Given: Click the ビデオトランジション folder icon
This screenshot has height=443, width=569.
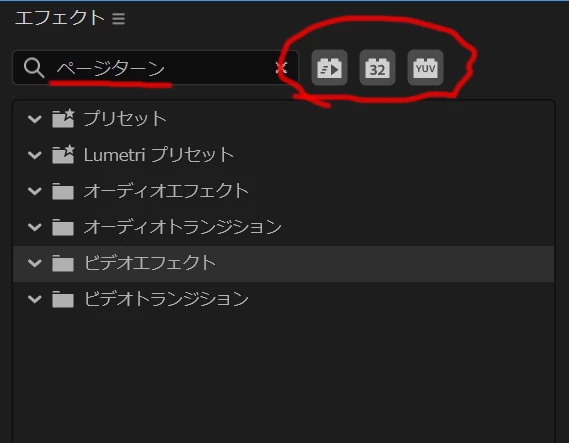Looking at the screenshot, I should click(63, 299).
